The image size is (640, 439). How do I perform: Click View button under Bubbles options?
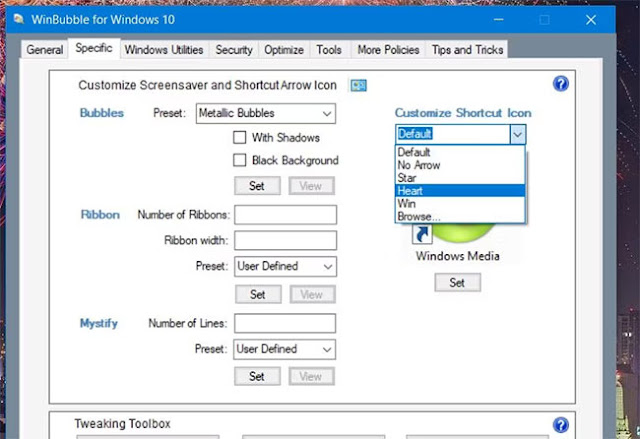click(311, 186)
